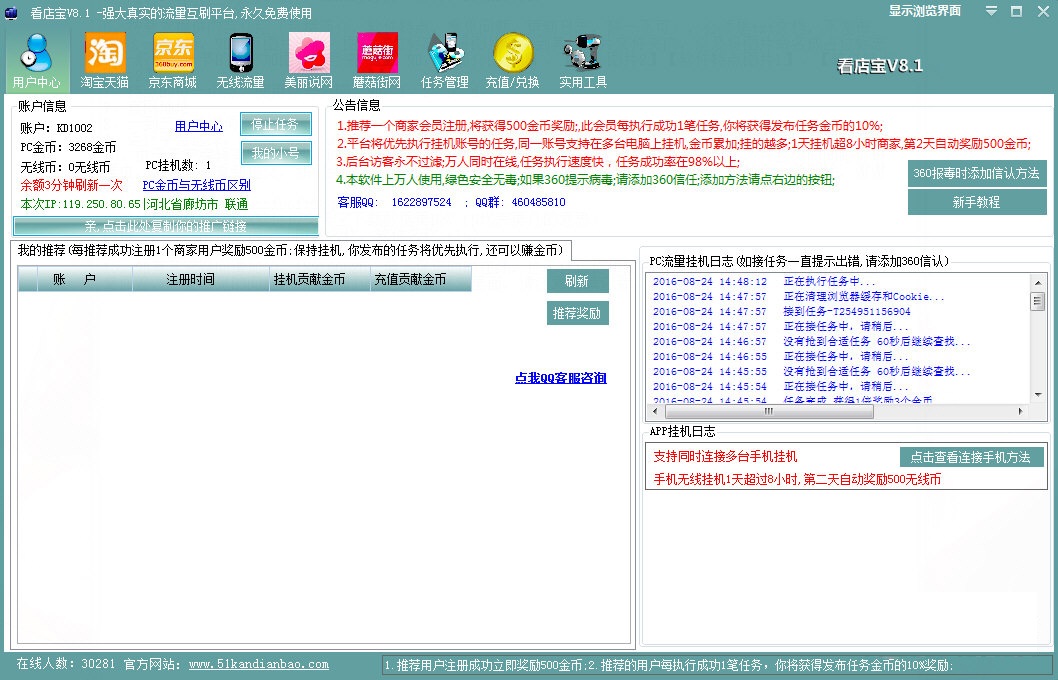
Task: Open the 用户中心 link in account info
Action: tap(198, 127)
